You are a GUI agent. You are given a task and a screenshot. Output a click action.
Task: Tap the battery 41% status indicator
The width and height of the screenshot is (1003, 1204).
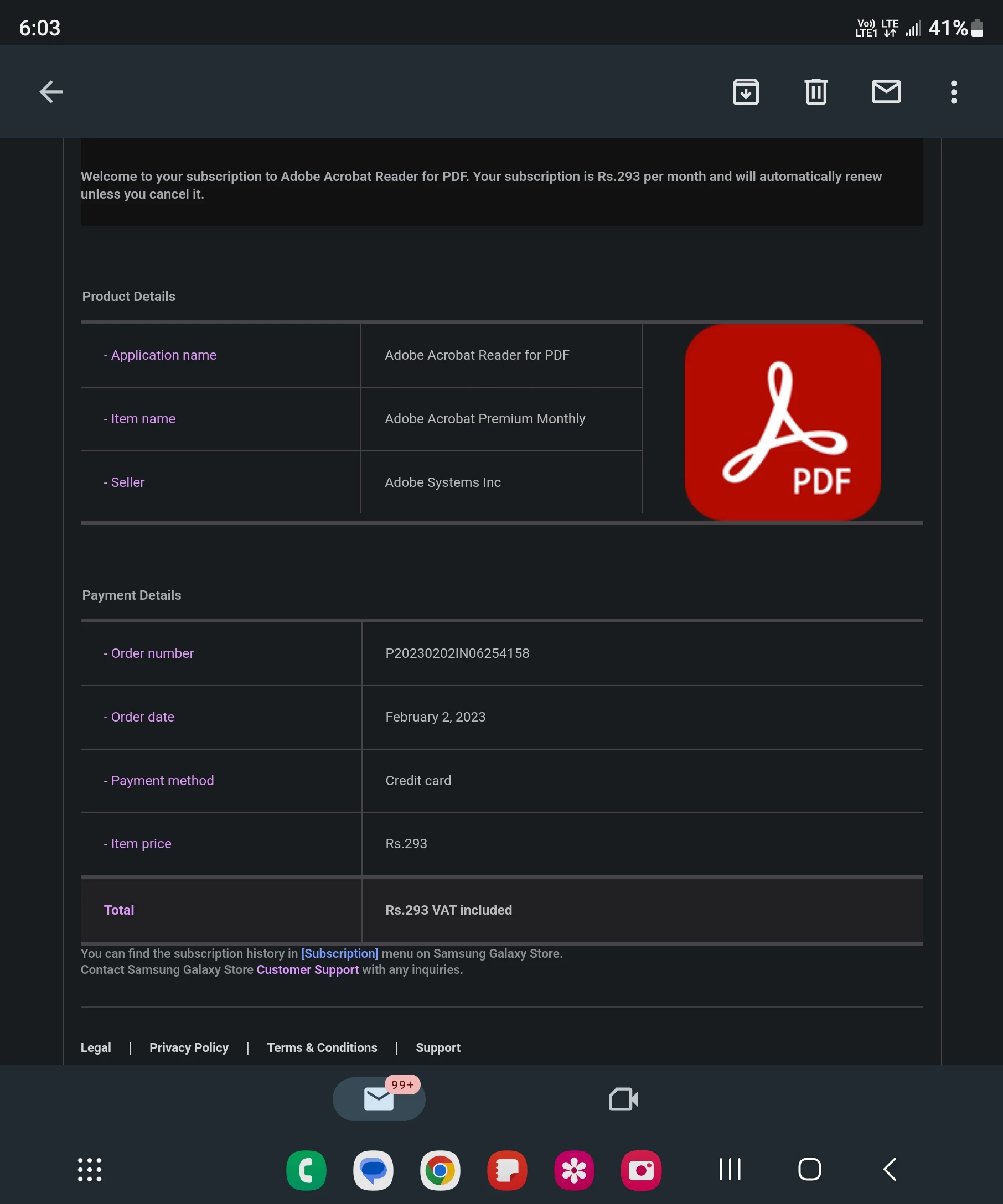pos(955,28)
